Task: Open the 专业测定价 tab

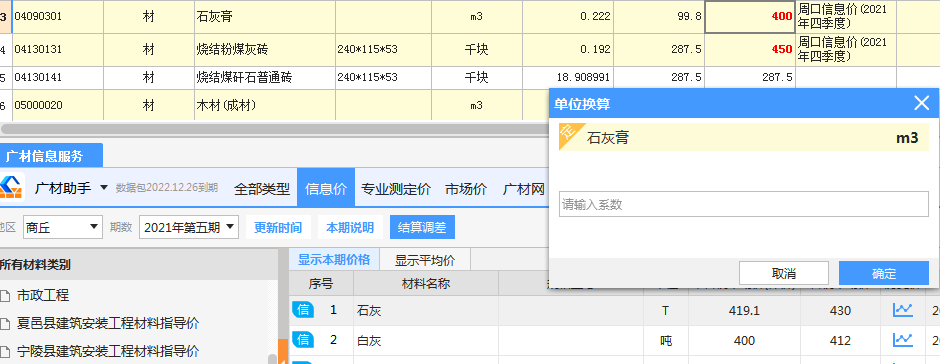Action: pyautogui.click(x=396, y=189)
